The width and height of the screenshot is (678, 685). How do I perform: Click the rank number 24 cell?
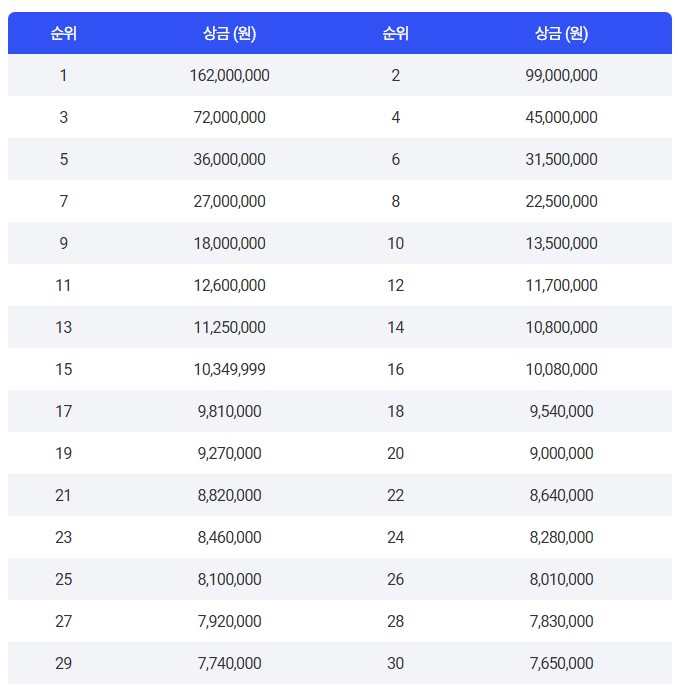click(x=395, y=537)
